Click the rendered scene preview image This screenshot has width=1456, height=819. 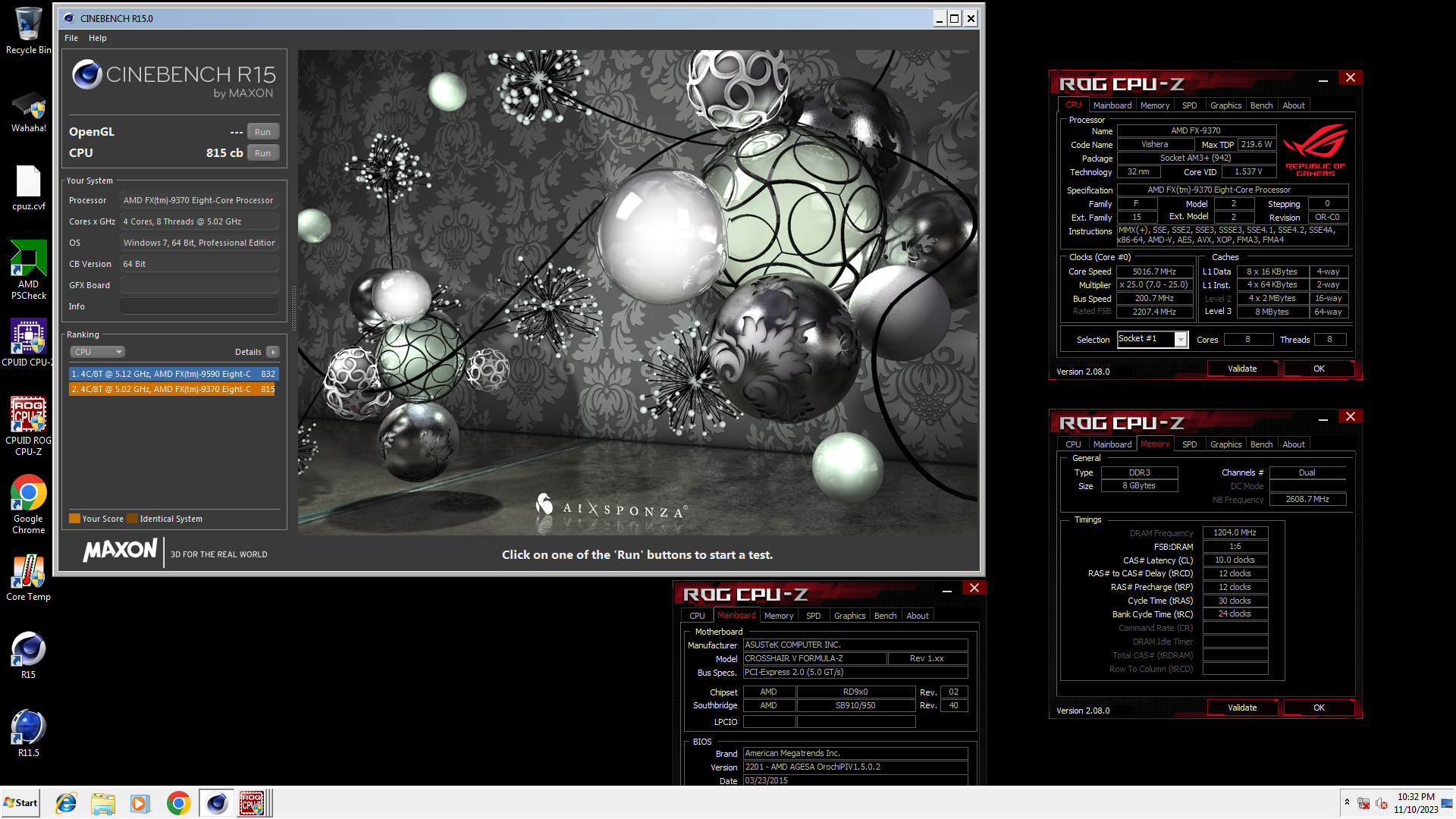tap(638, 293)
